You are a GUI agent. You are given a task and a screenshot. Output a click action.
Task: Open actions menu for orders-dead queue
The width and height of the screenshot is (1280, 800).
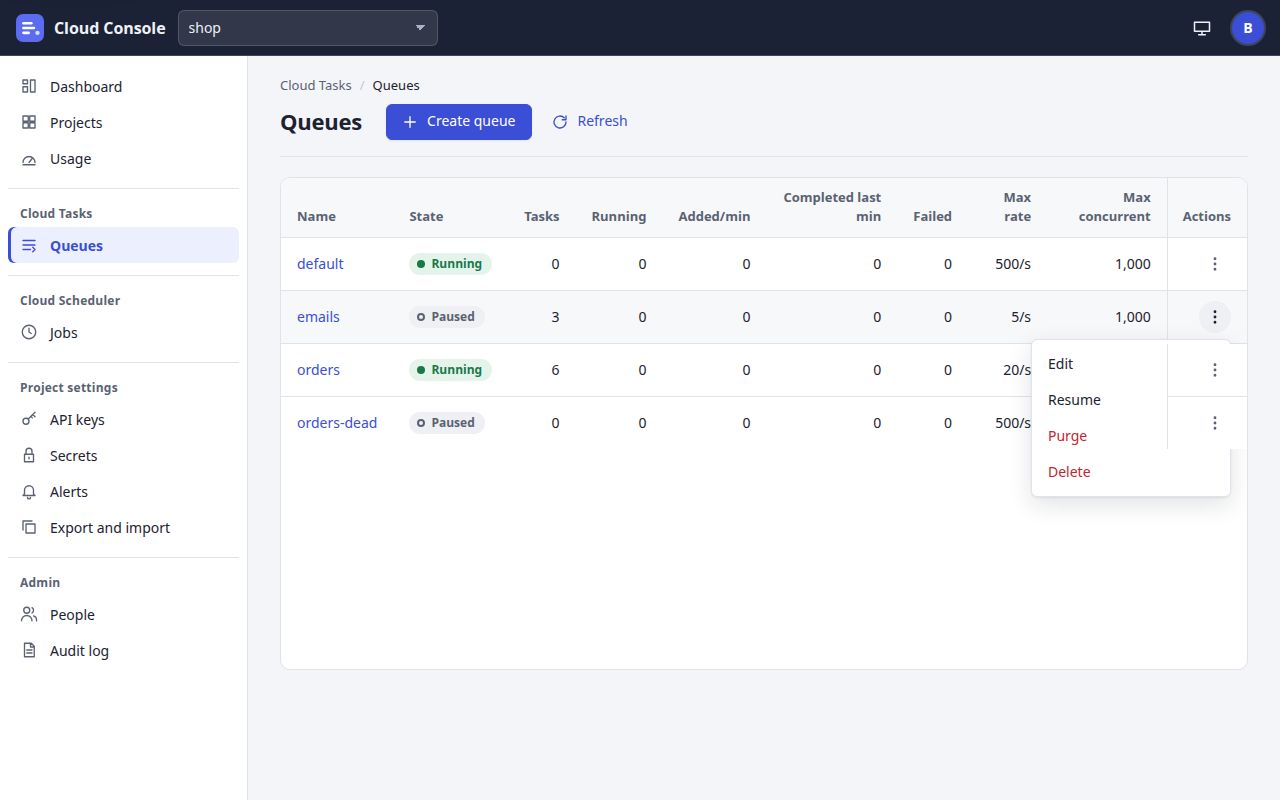coord(1215,423)
